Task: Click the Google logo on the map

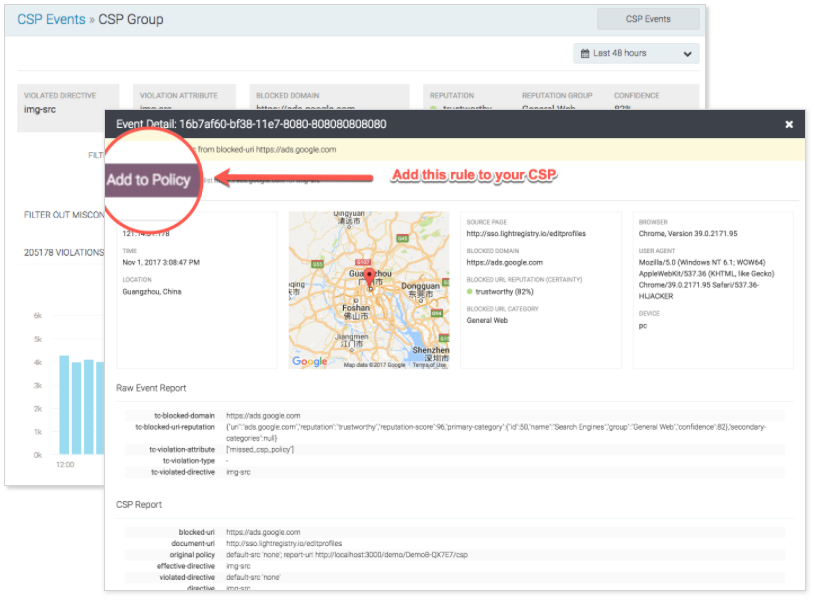Action: tap(309, 361)
